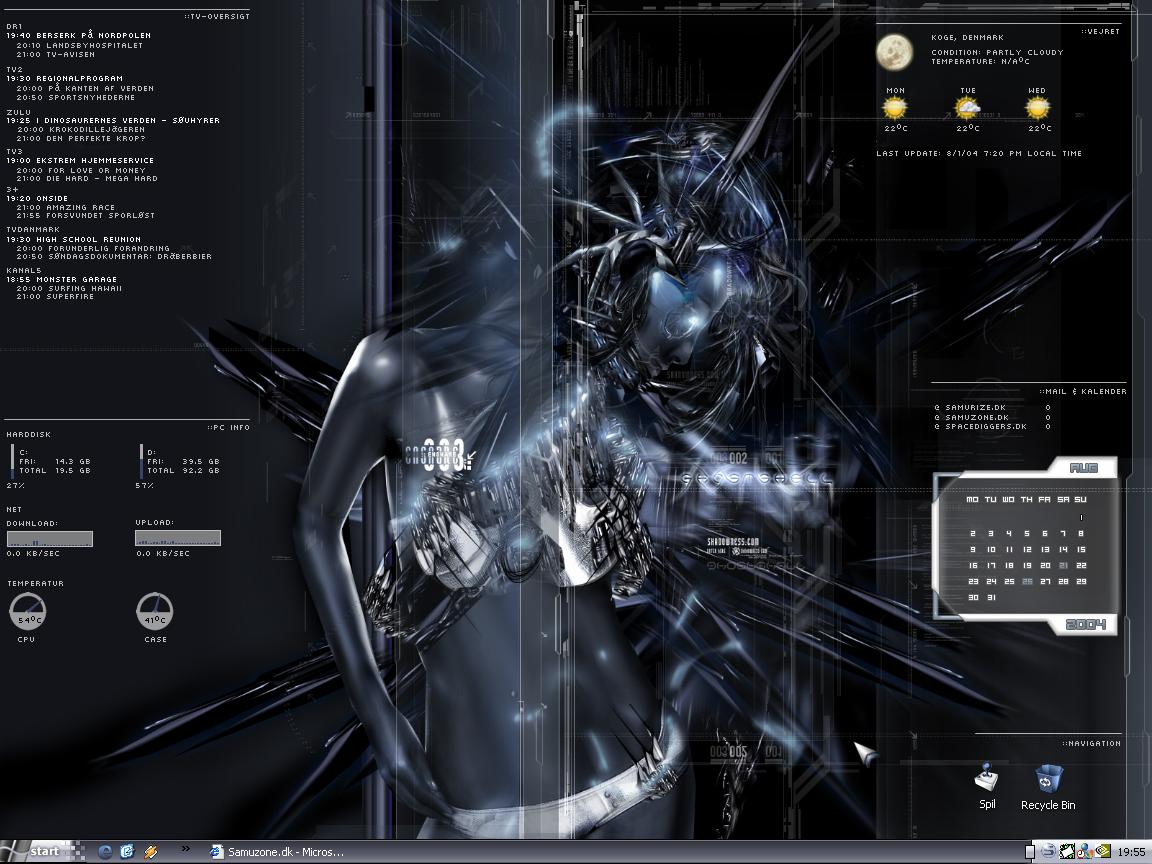Expand hidden system tray icons
1152x864 pixels.
(1030, 852)
